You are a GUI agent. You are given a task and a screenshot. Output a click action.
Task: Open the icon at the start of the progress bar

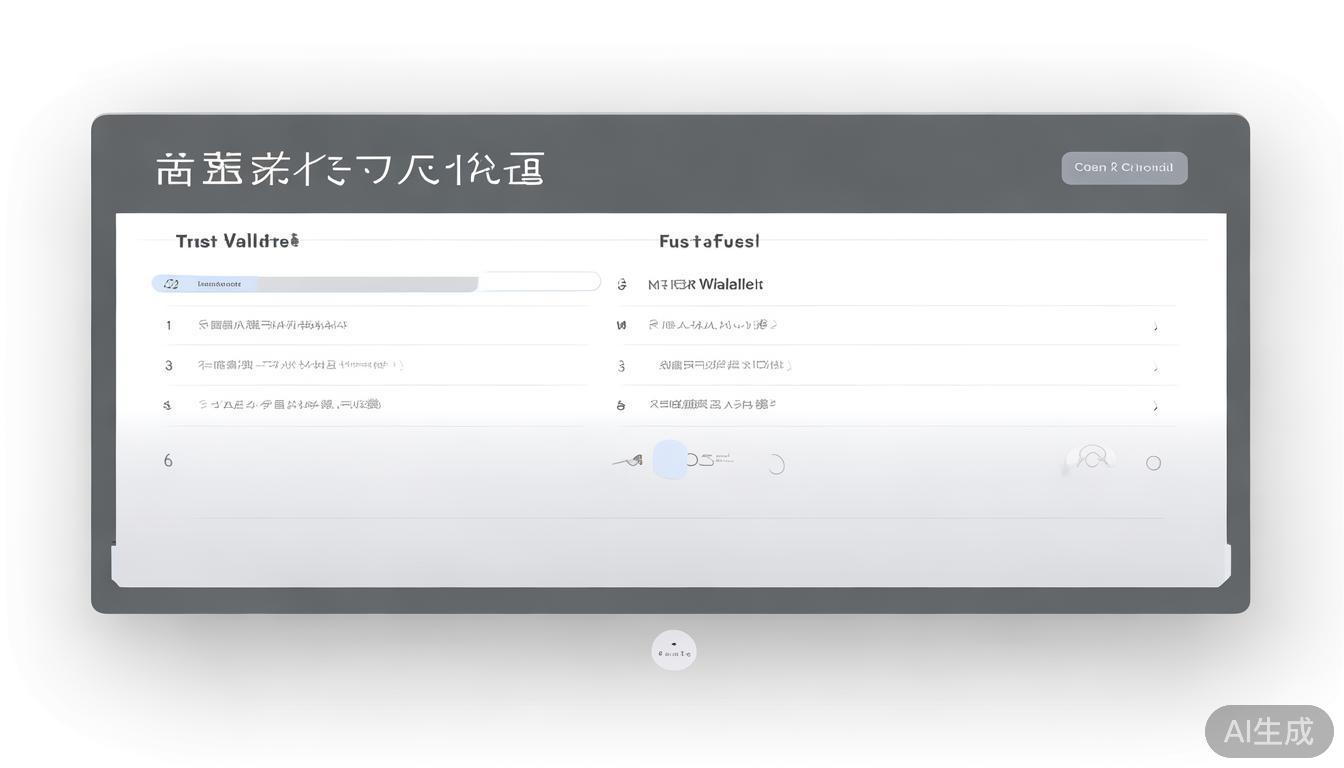(x=168, y=283)
